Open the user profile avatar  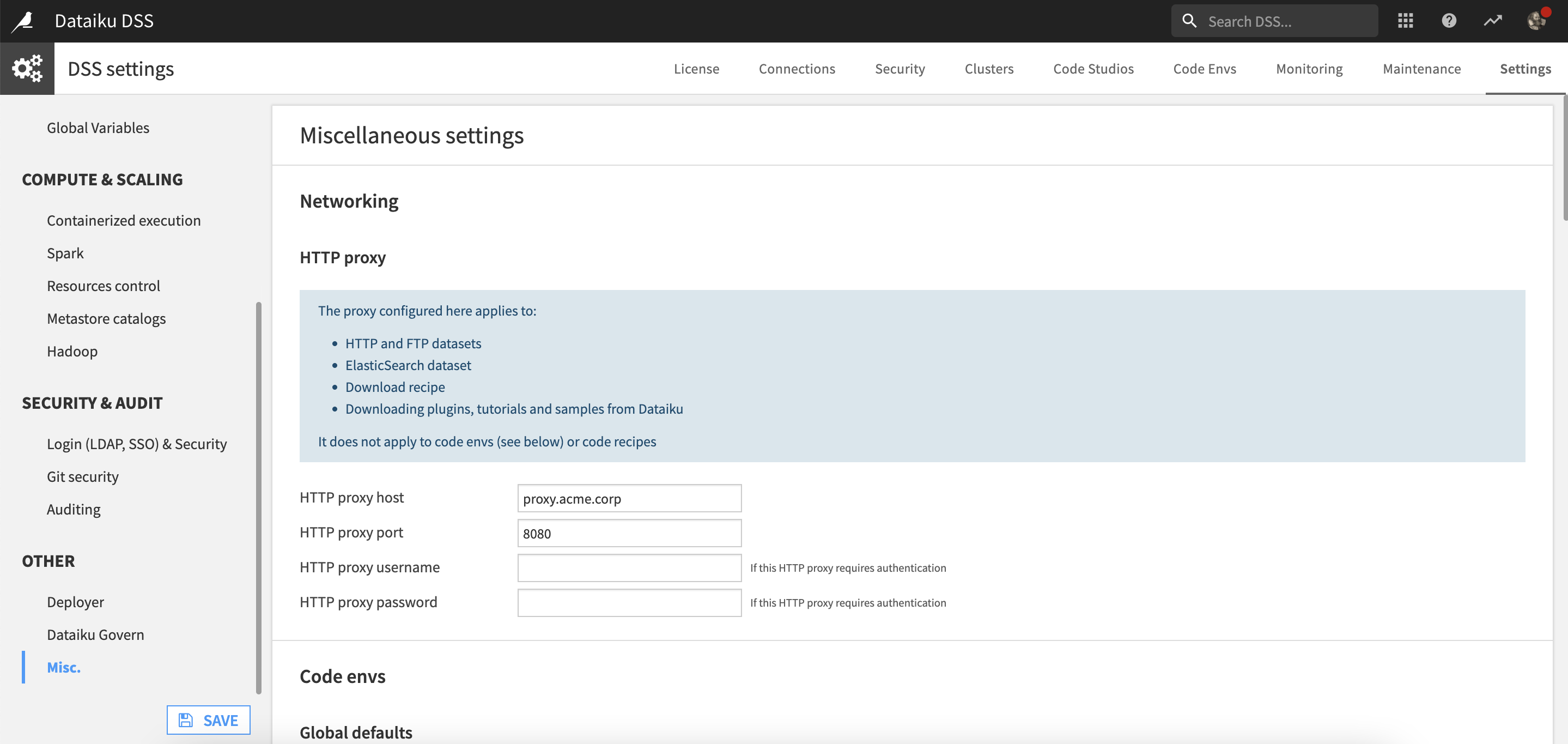(x=1536, y=21)
